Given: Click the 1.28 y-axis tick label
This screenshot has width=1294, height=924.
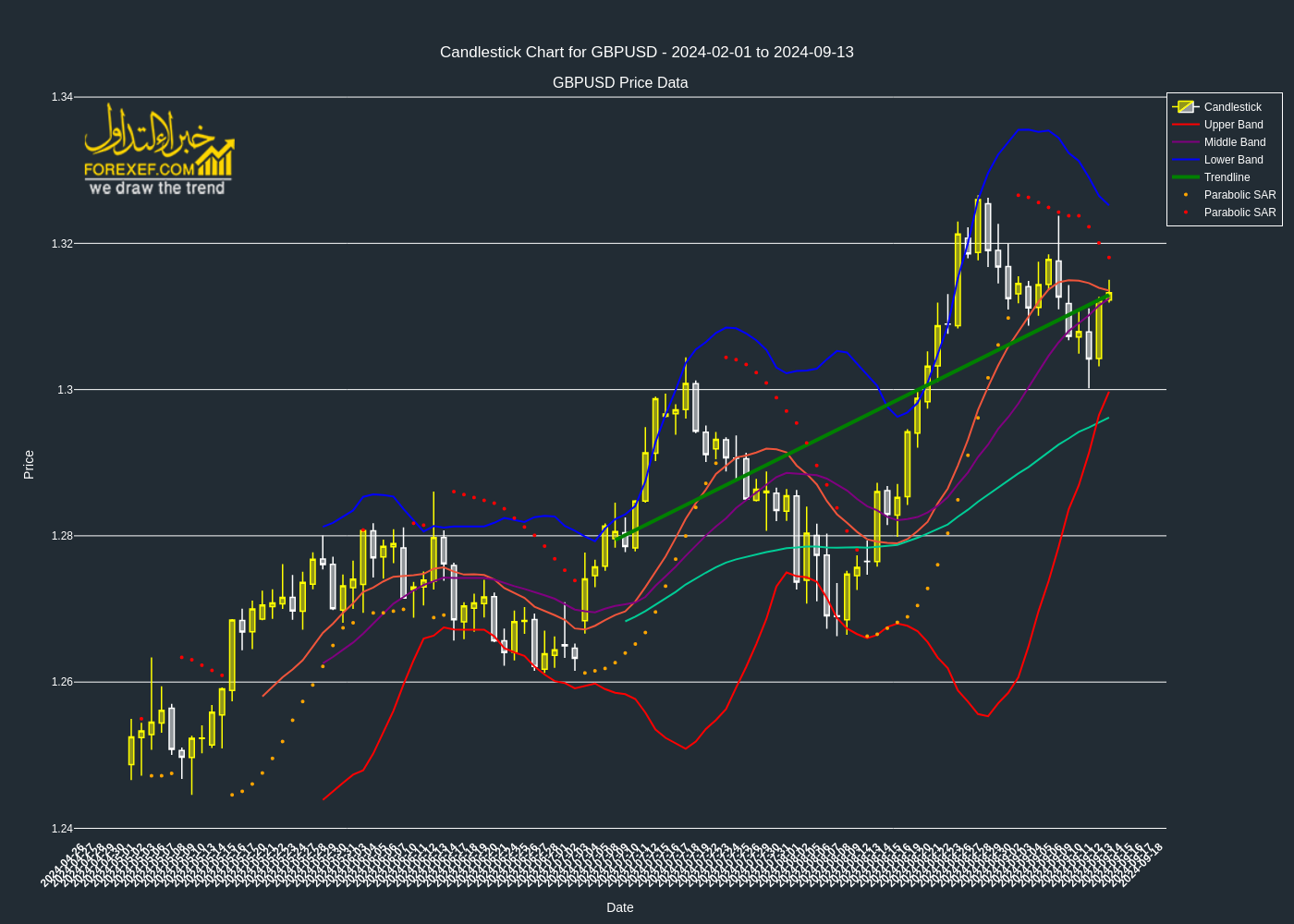Looking at the screenshot, I should click(x=62, y=536).
